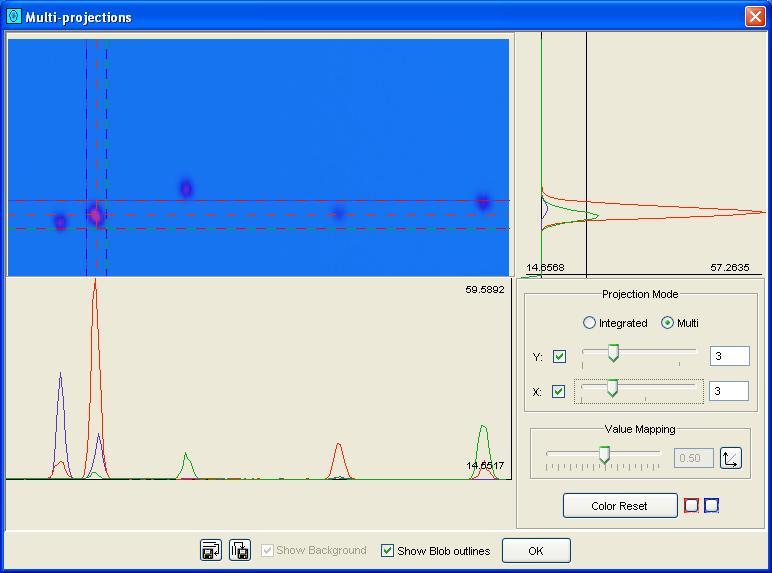Viewport: 772px width, 573px height.
Task: Close the Multi-projections window
Action: 755,17
